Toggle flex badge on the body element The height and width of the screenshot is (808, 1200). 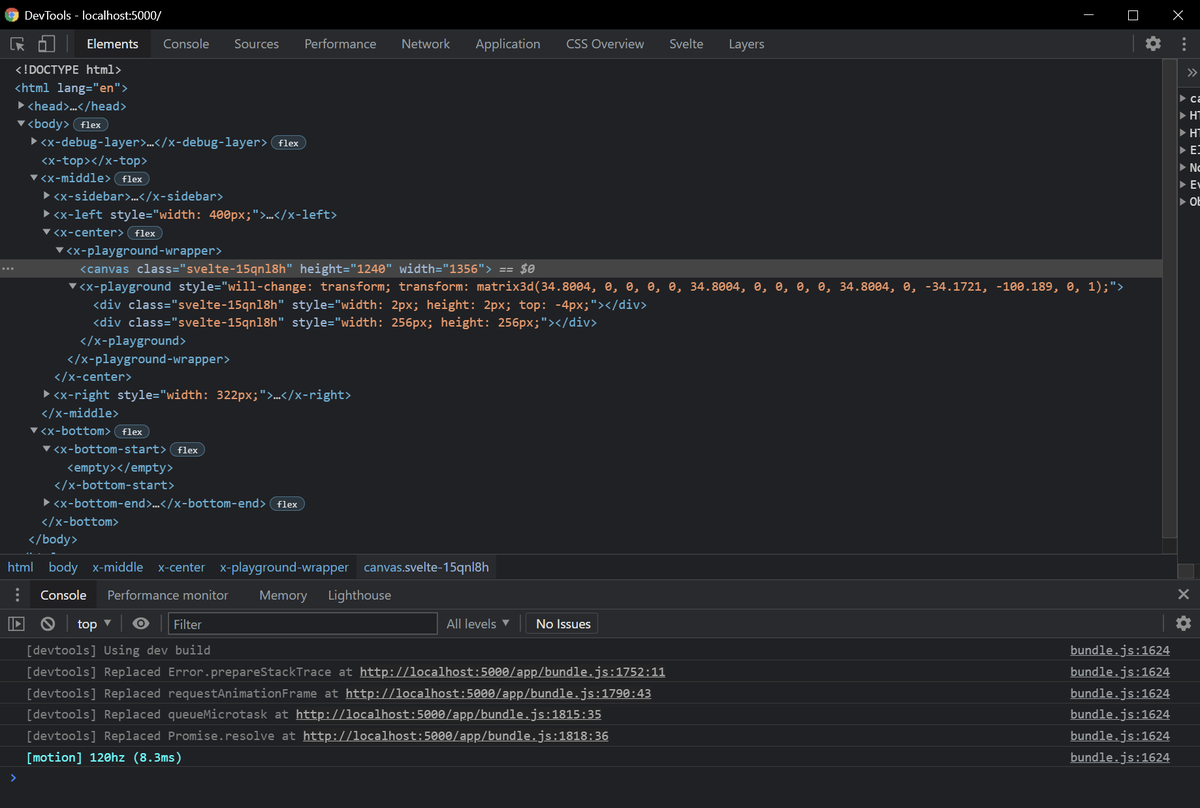[x=91, y=125]
